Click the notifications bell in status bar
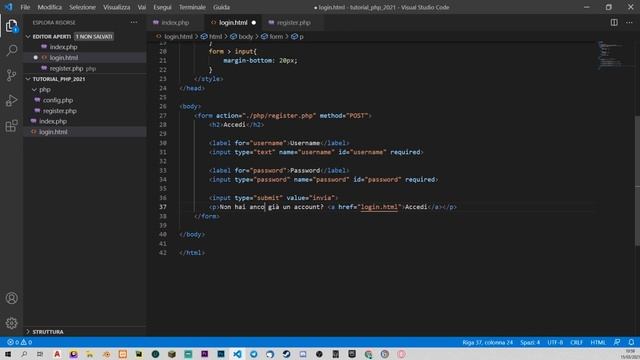 pos(631,342)
